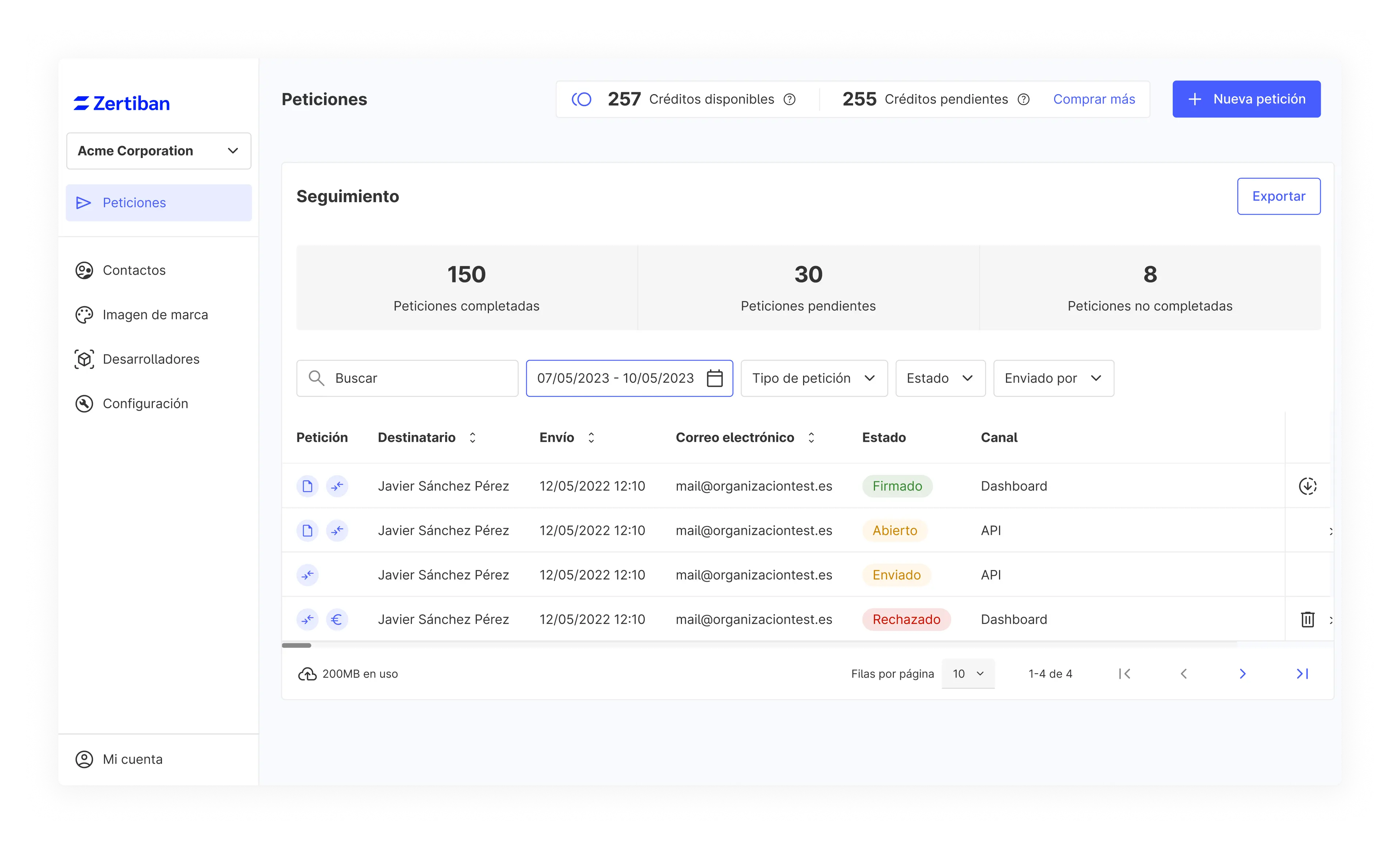Open Desarrolladores in the sidebar
Screen dimensions: 1400x844
coord(151,359)
